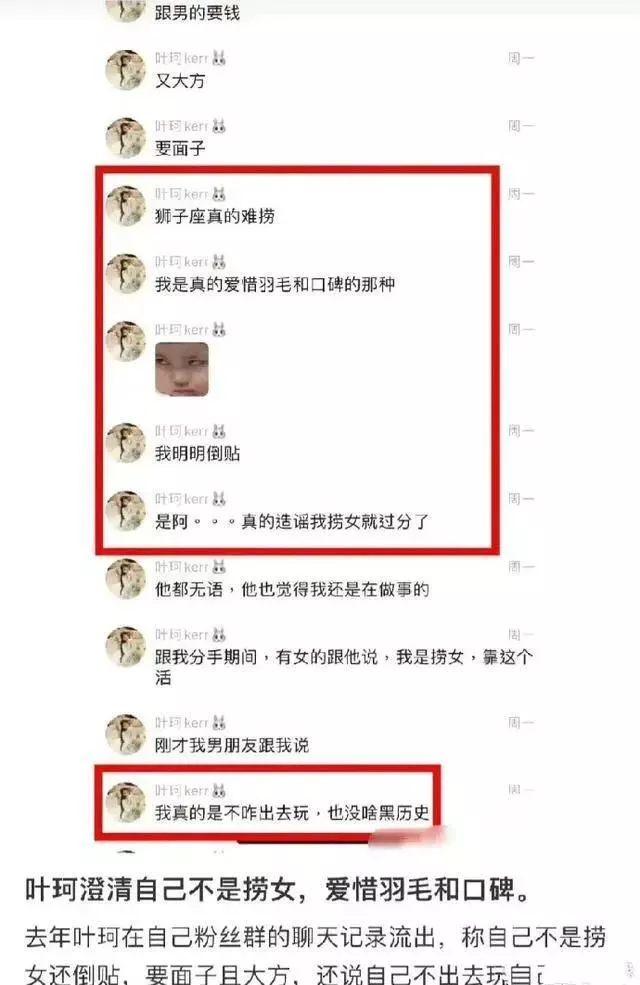Select message 我是真的爱惜羽毛和口碑的那种

pyautogui.click(x=274, y=285)
